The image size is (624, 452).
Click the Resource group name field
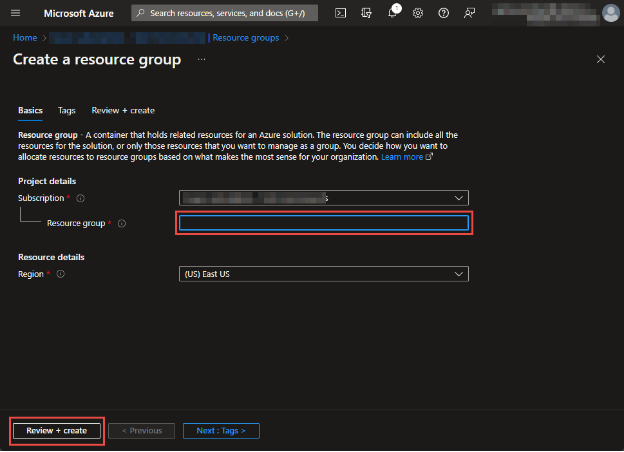tap(323, 223)
